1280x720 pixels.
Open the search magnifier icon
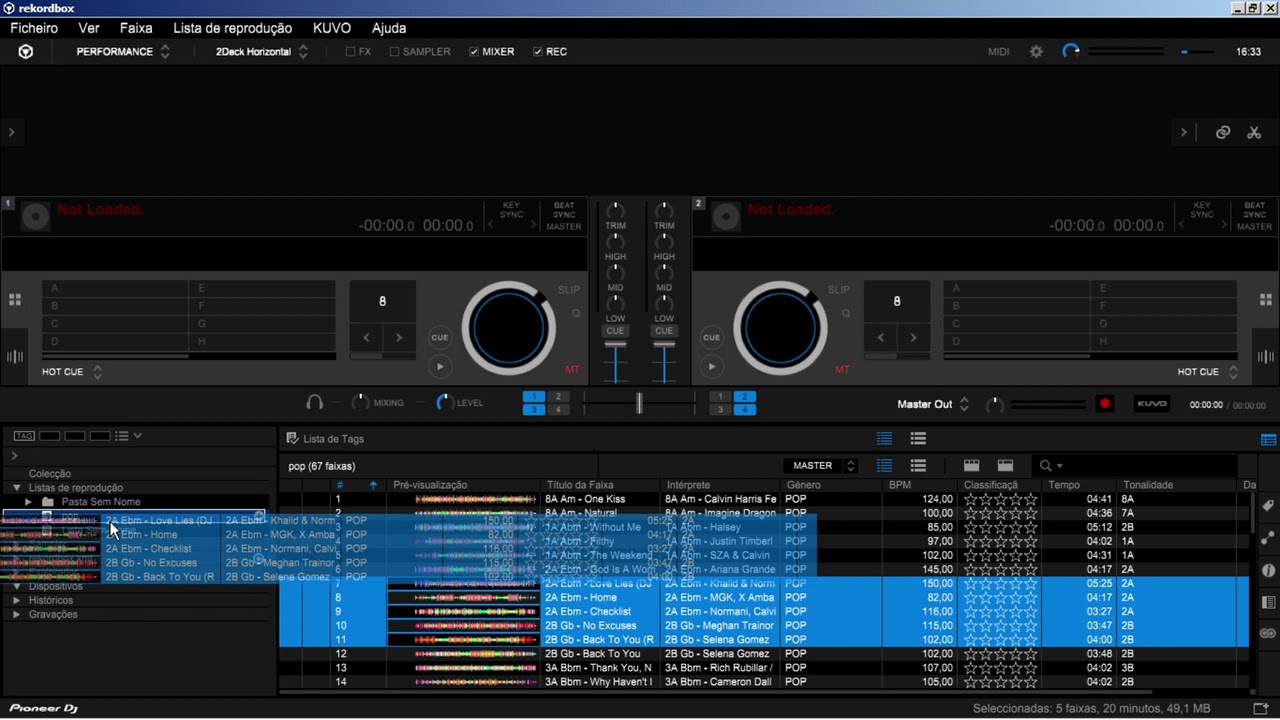(1046, 466)
